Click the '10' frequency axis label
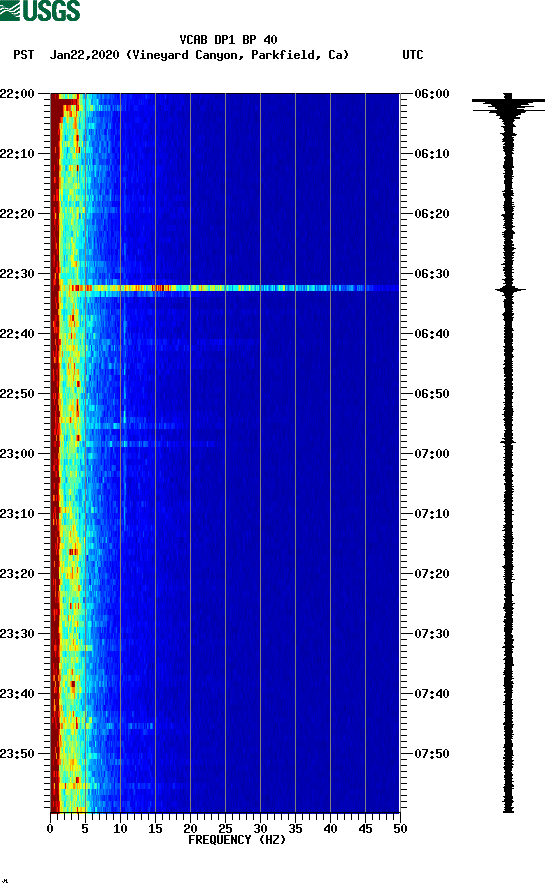 click(120, 828)
